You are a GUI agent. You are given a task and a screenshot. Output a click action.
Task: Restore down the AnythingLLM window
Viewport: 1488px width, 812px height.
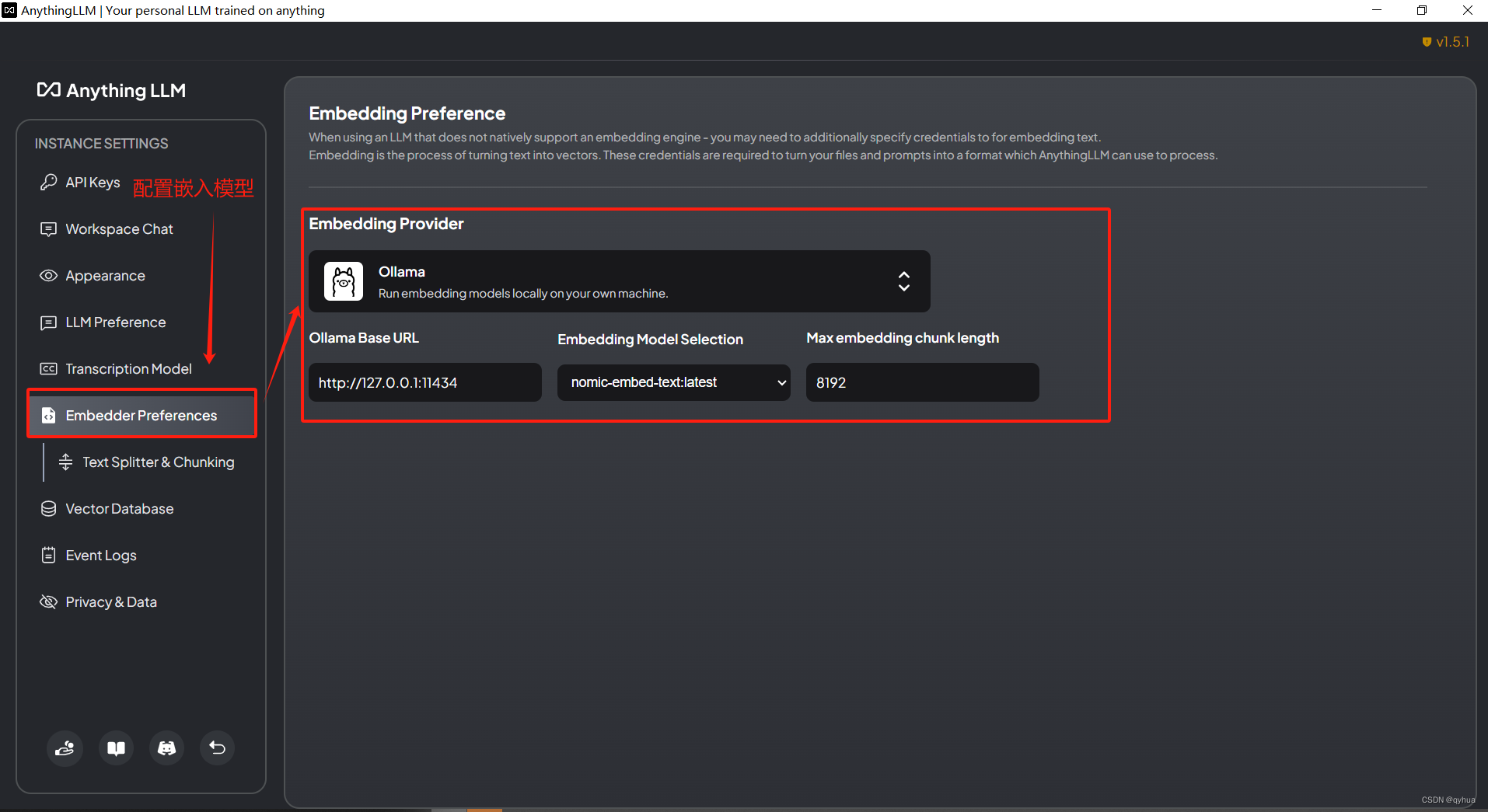[x=1422, y=10]
